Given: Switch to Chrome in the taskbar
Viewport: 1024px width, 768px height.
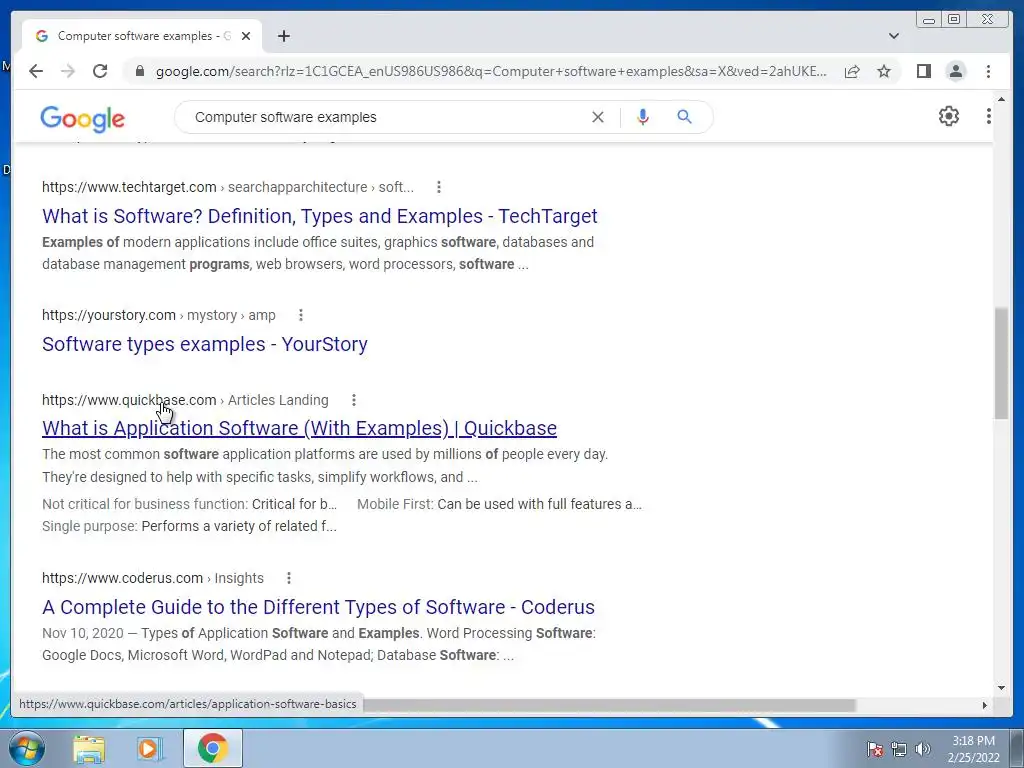Looking at the screenshot, I should (213, 748).
